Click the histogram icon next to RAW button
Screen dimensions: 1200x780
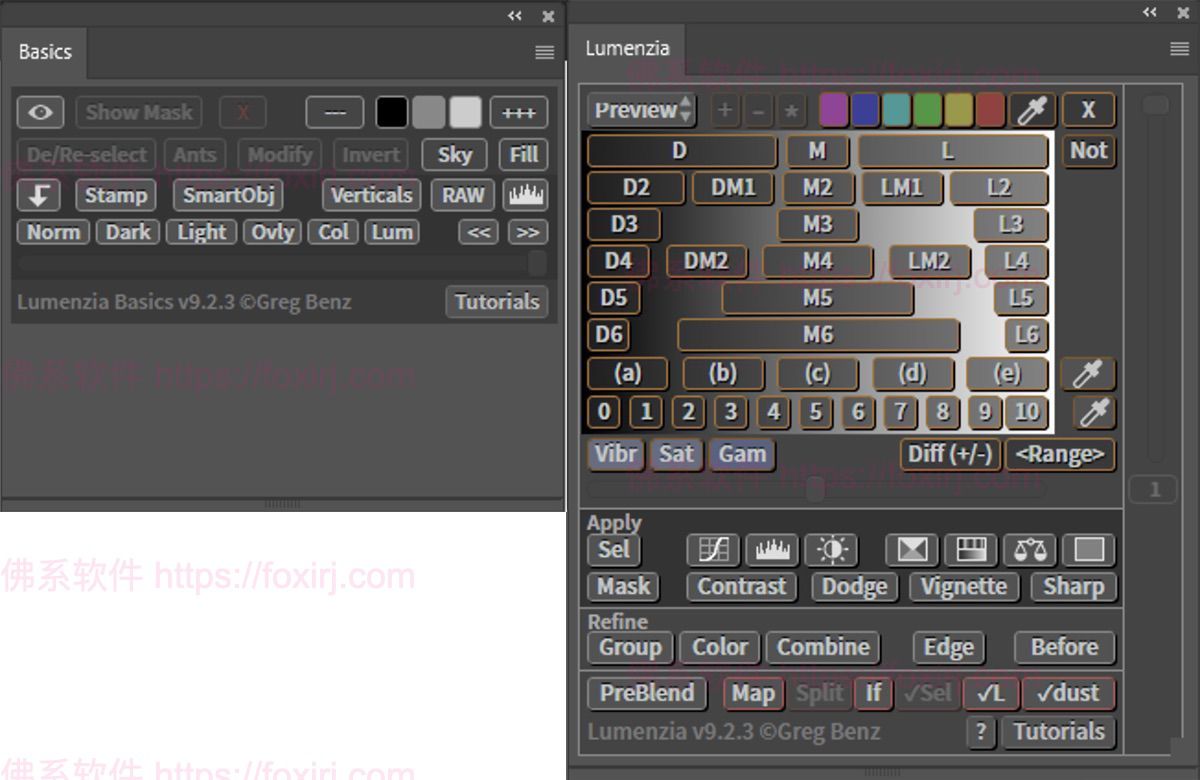point(526,195)
